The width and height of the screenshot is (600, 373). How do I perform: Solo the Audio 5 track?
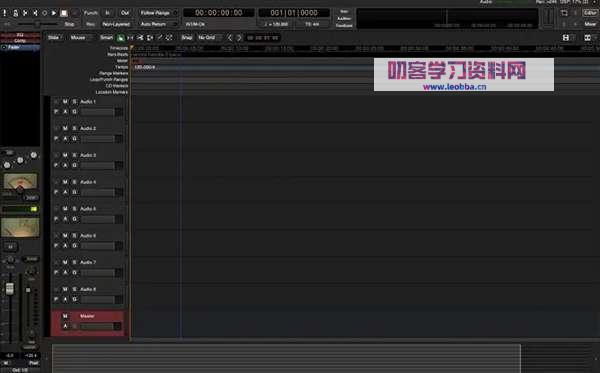pos(74,209)
